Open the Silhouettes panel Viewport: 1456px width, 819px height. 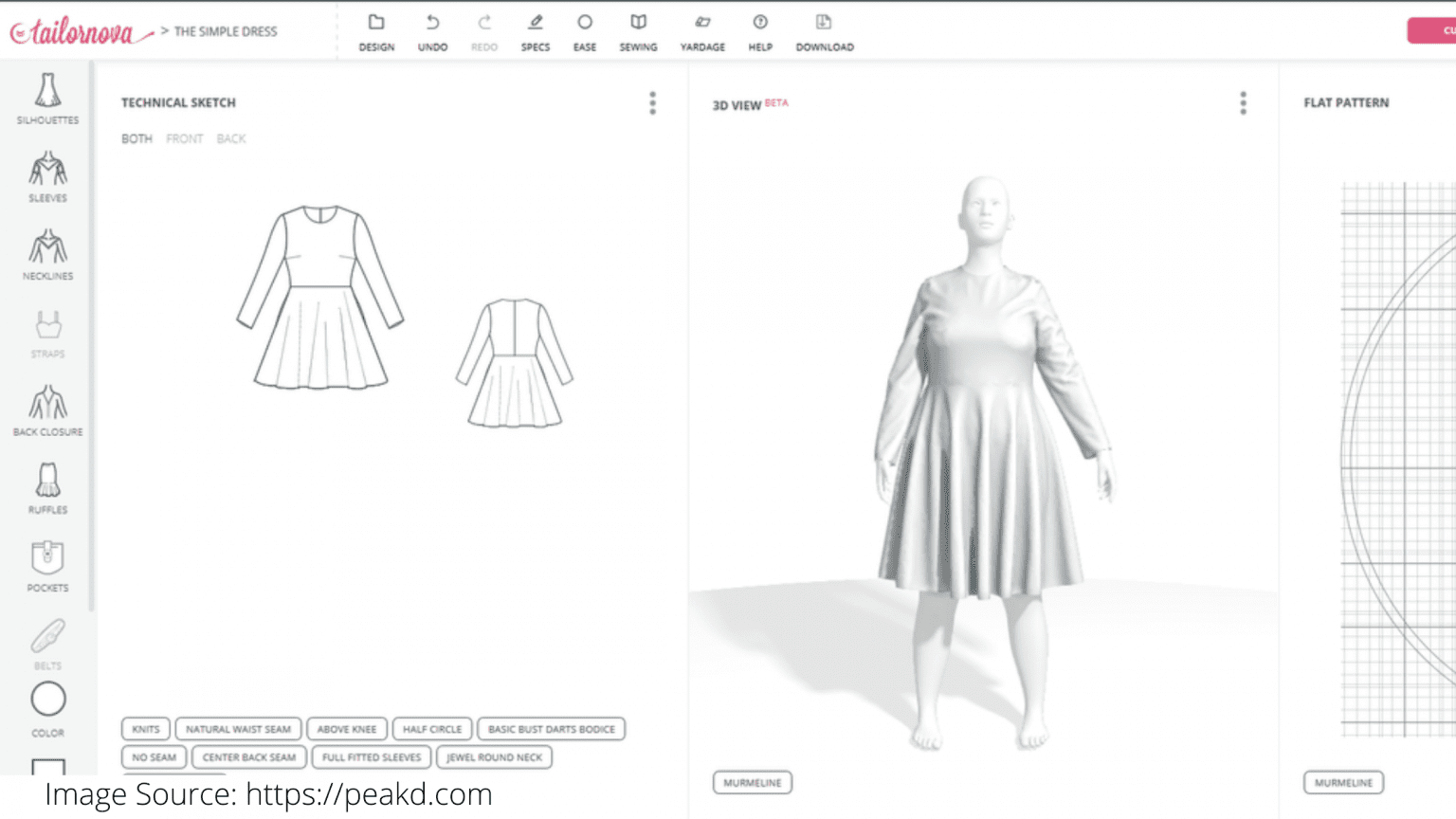(x=47, y=99)
